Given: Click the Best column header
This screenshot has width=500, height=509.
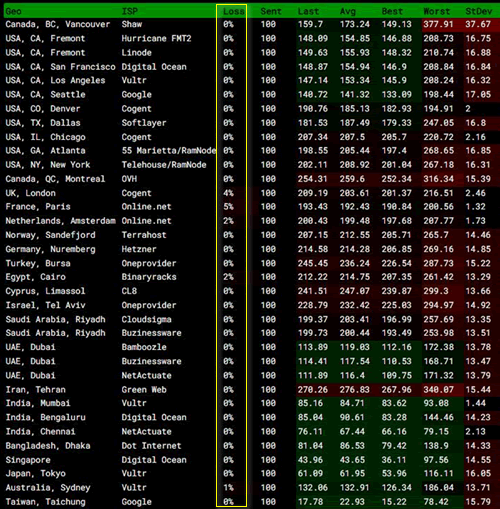Looking at the screenshot, I should click(392, 11).
